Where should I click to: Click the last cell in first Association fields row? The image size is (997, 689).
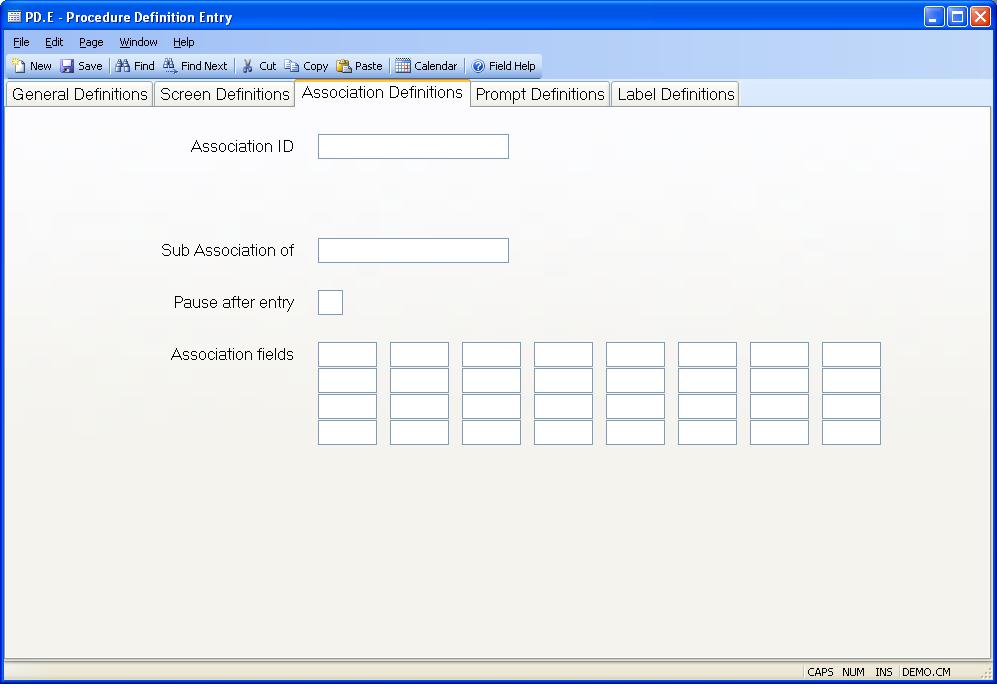pyautogui.click(x=851, y=355)
